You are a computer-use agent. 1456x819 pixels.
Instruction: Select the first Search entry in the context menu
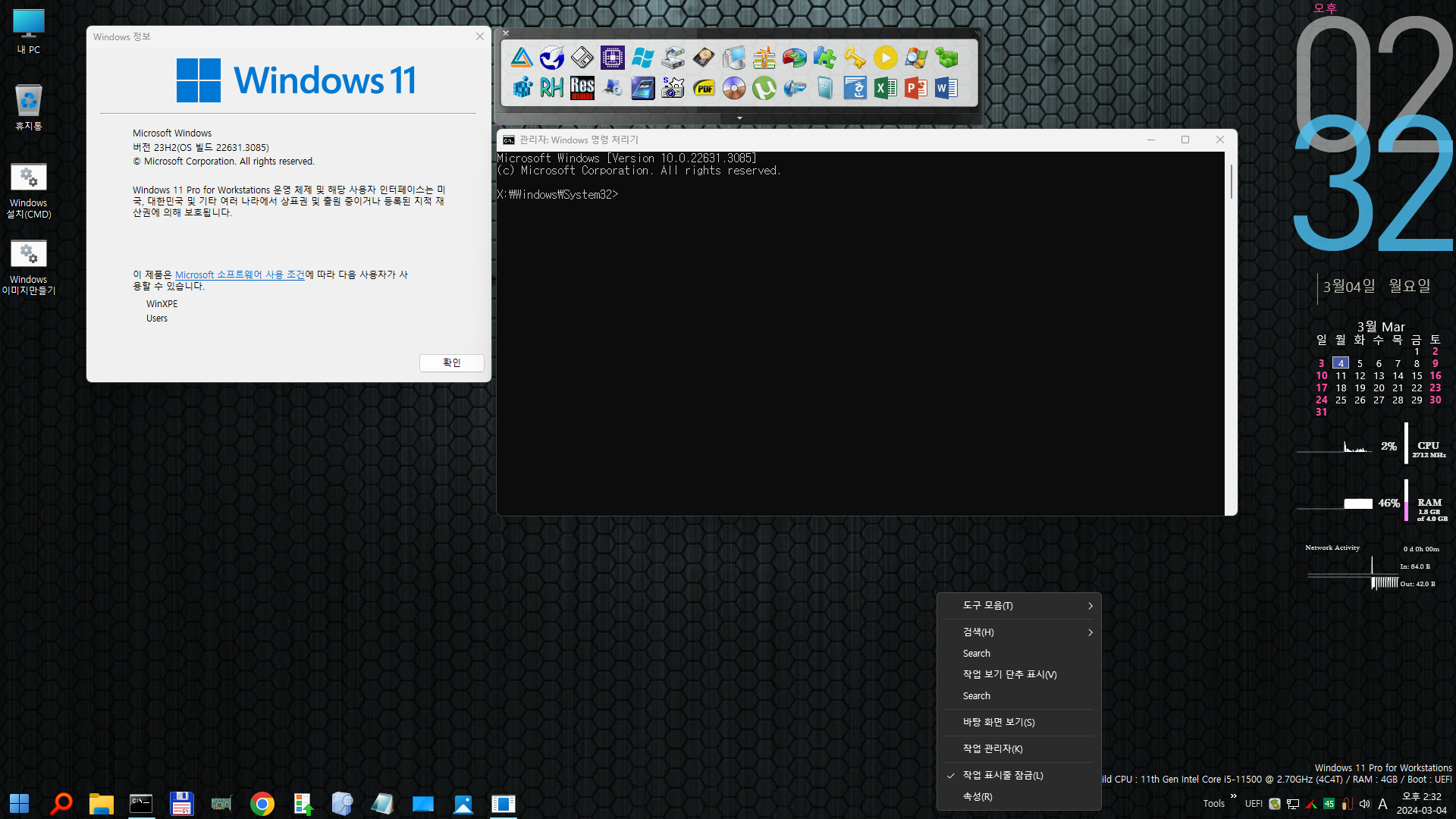1019,654
